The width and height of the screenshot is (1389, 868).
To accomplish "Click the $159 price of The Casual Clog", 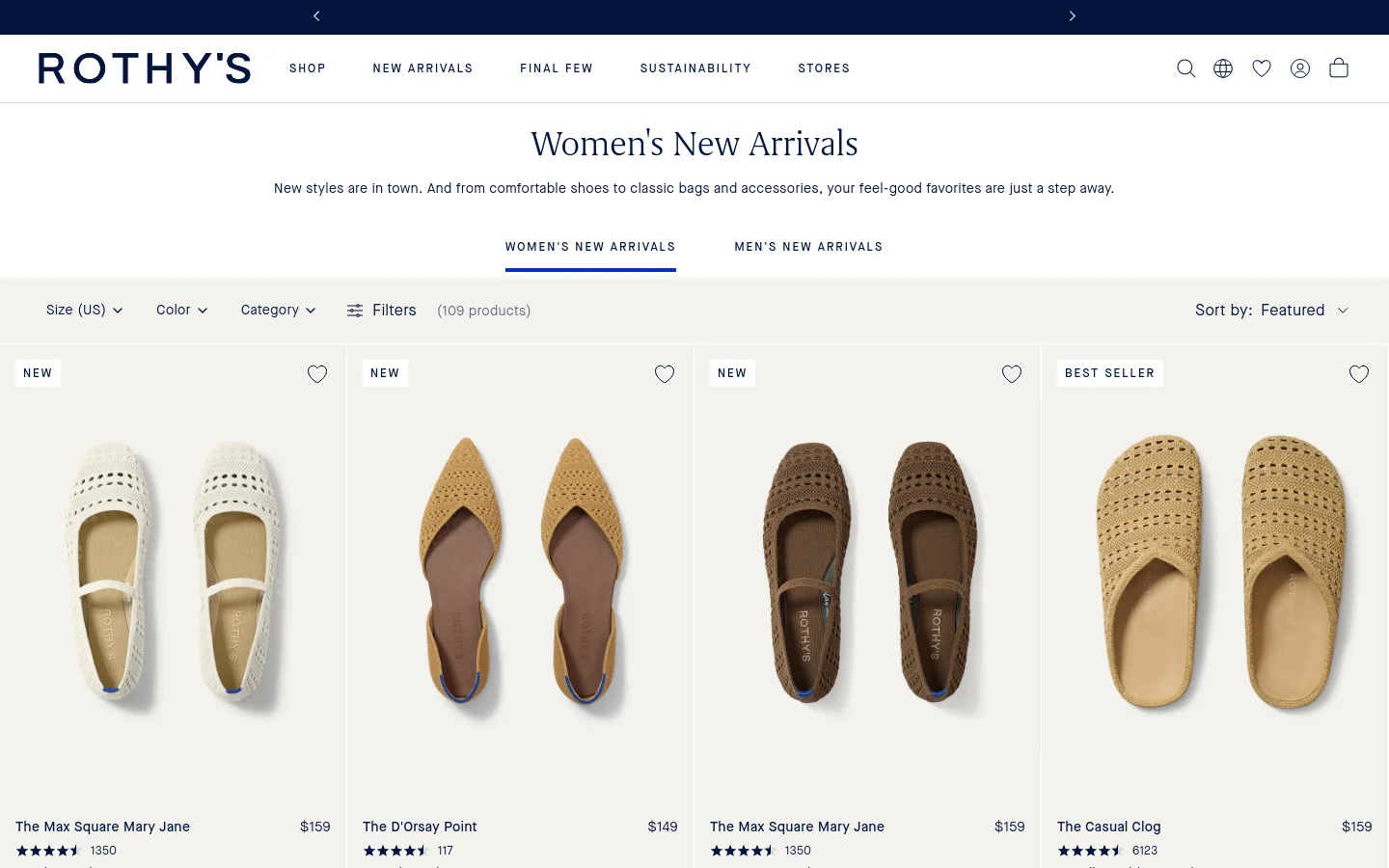I will point(1357,827).
